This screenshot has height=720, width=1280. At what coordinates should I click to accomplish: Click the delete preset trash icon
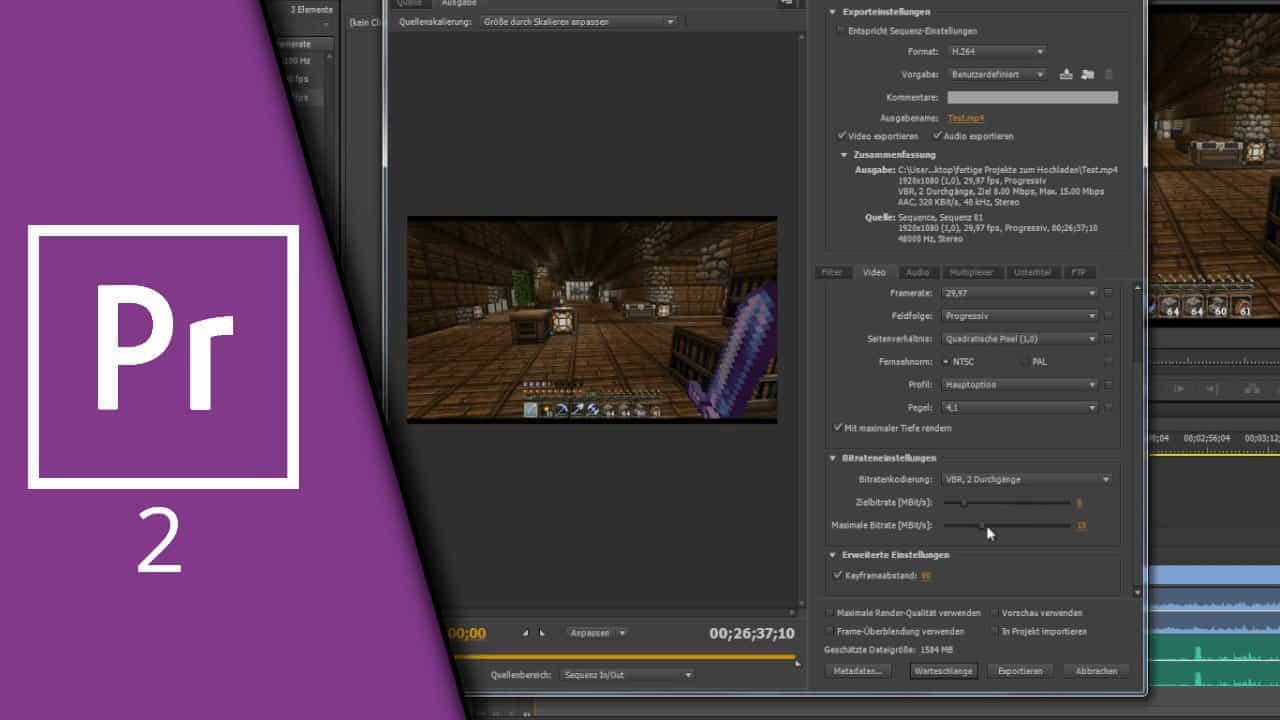[1108, 74]
